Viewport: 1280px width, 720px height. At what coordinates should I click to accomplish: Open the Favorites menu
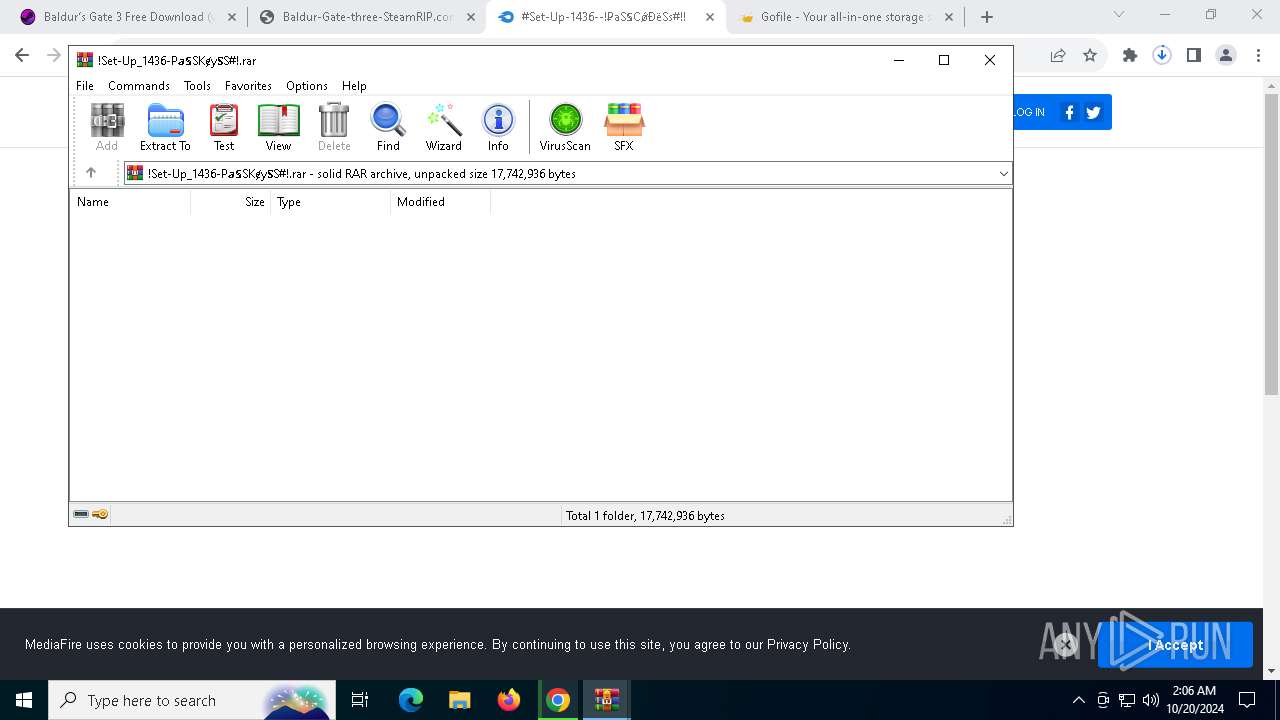pyautogui.click(x=248, y=86)
